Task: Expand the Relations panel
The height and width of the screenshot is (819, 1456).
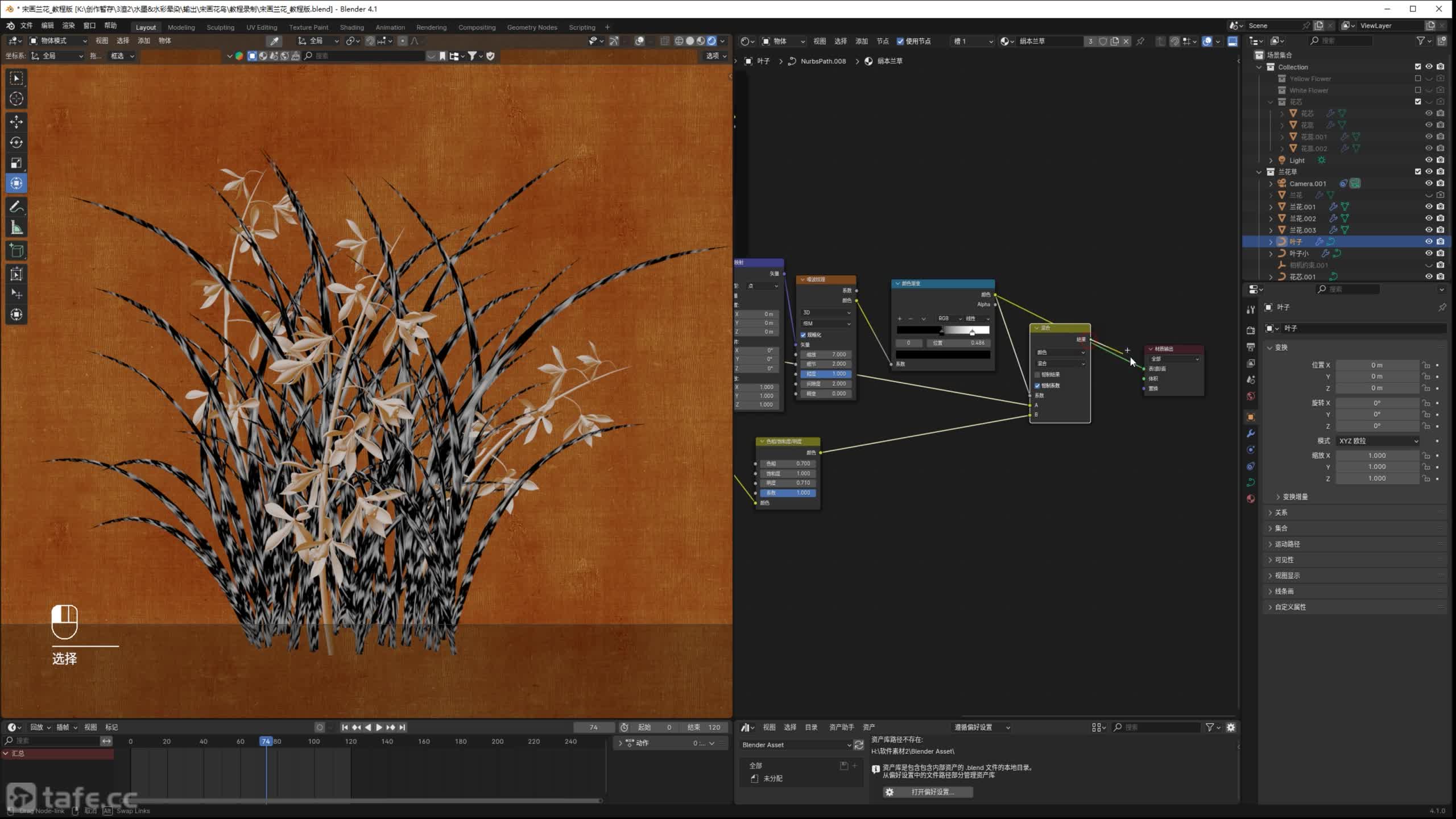Action: (1281, 512)
